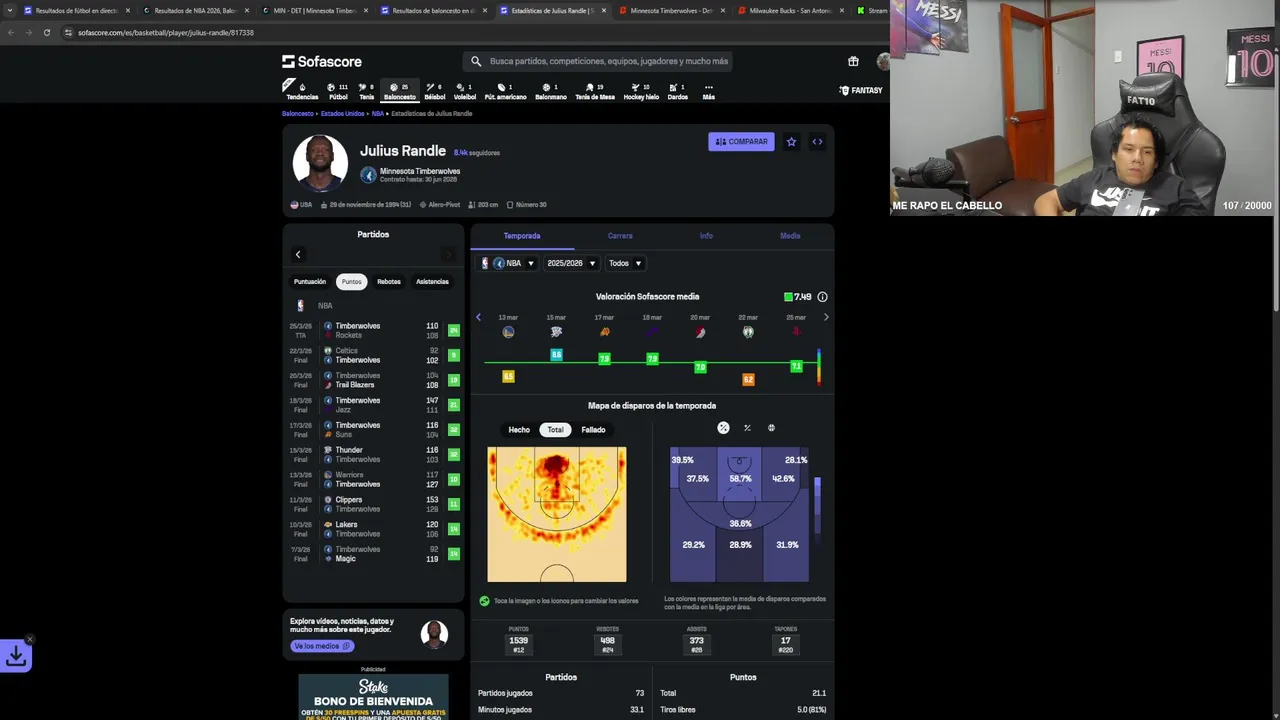Click the download arrow icon
The width and height of the screenshot is (1280, 720).
(x=16, y=656)
